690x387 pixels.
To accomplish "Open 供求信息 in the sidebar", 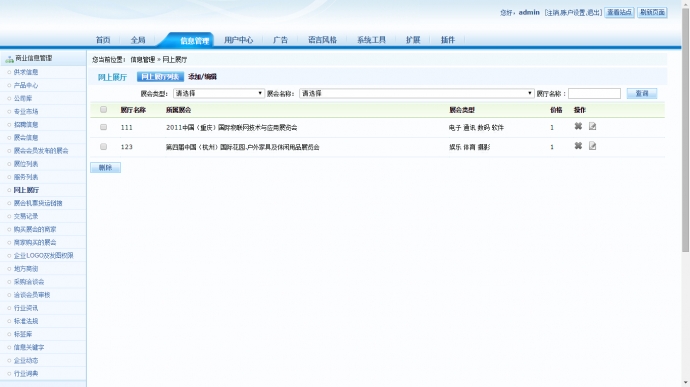I will pyautogui.click(x=26, y=72).
